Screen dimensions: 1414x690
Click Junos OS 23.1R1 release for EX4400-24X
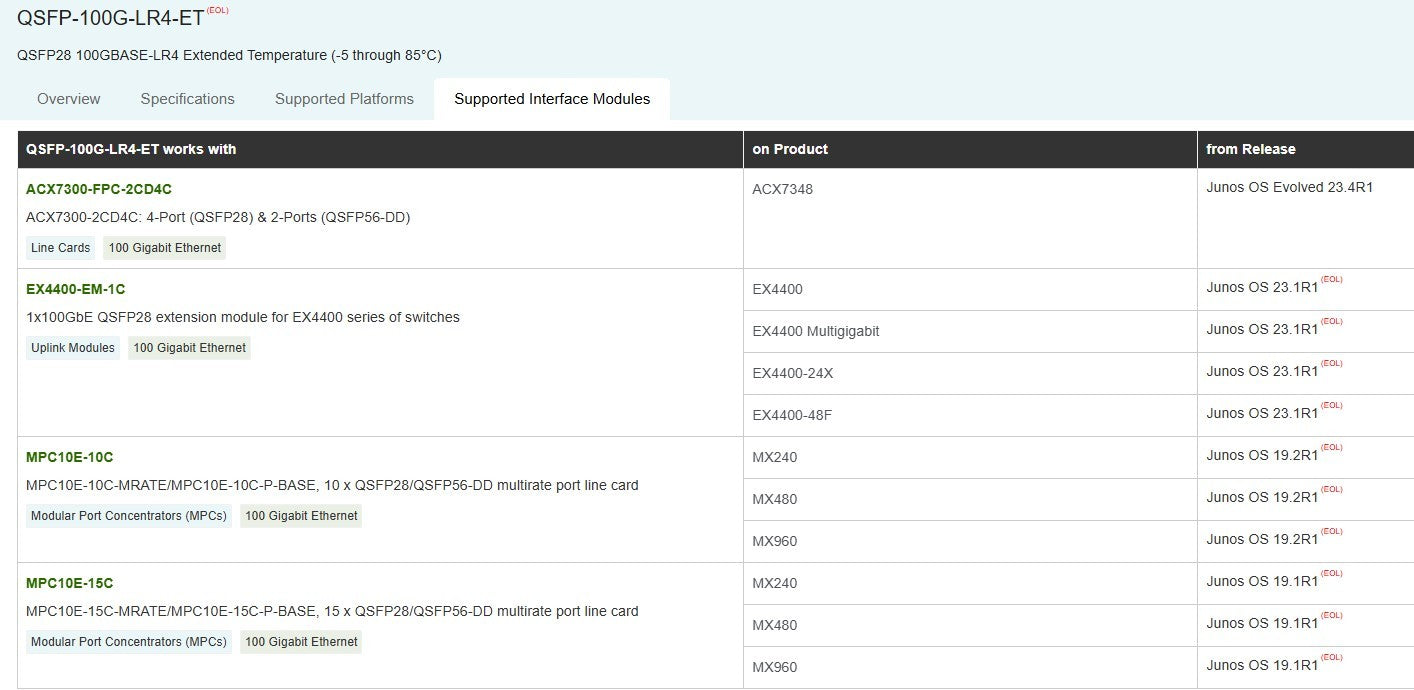[1262, 371]
